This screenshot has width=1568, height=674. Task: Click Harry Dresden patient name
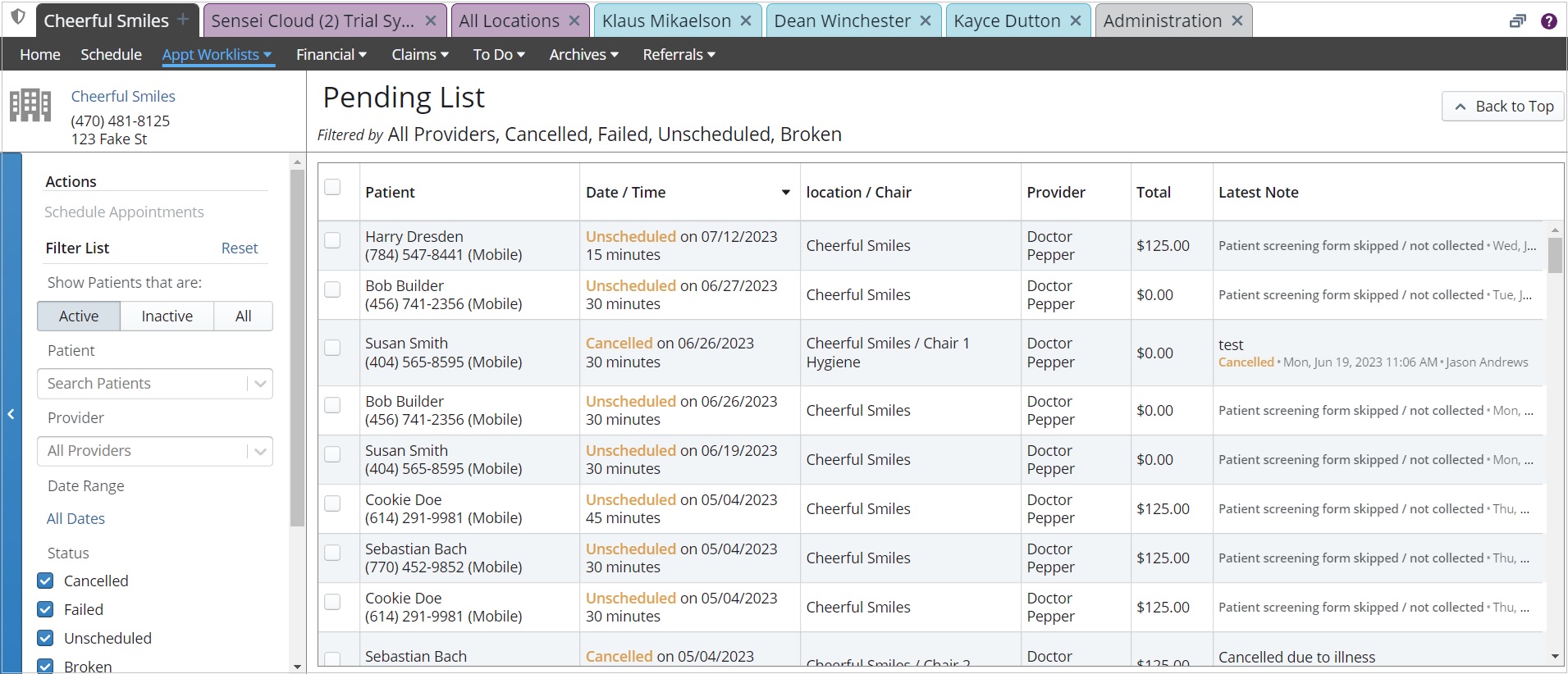click(414, 236)
